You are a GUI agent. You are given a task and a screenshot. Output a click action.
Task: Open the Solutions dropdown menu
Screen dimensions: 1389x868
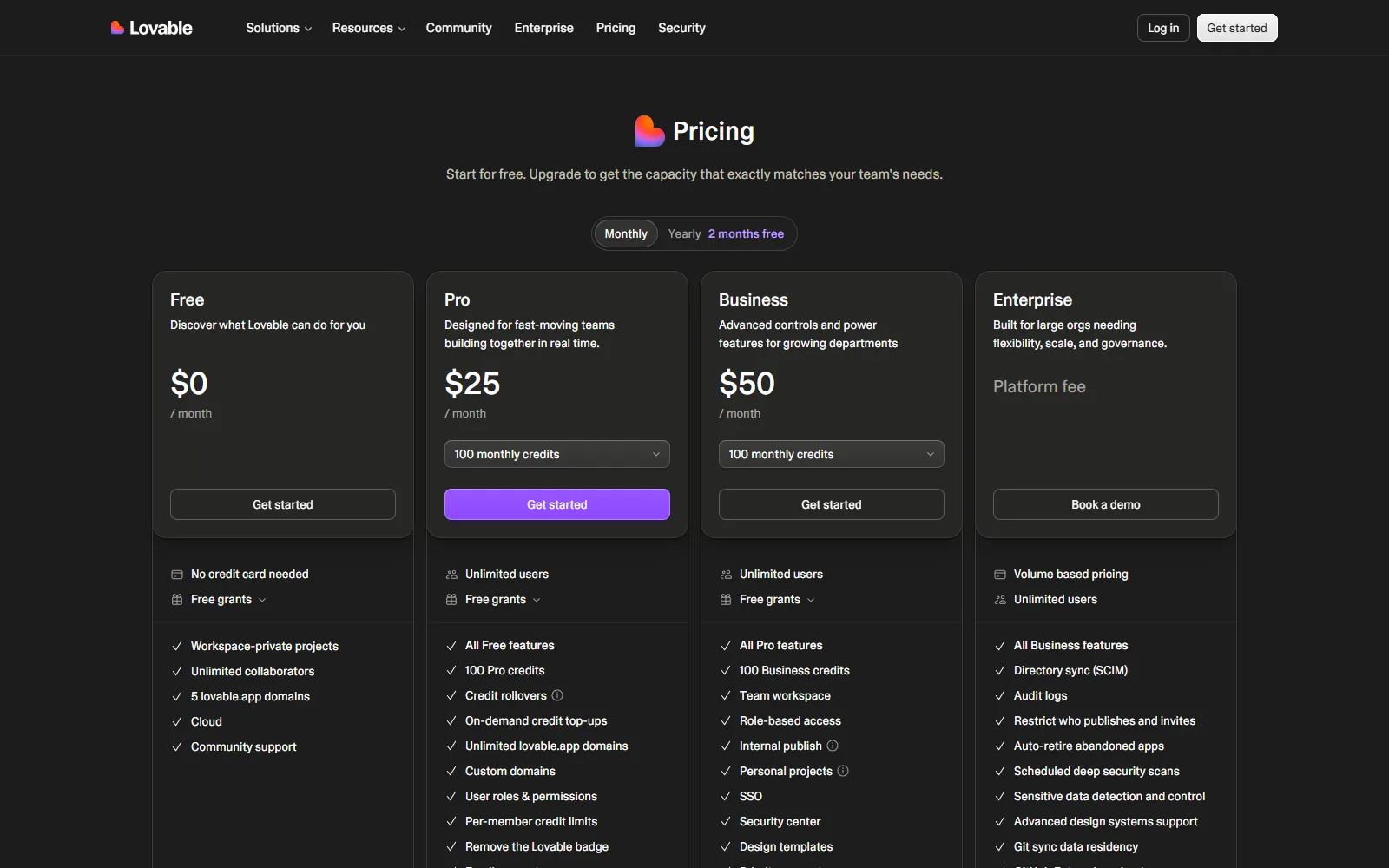(x=279, y=28)
